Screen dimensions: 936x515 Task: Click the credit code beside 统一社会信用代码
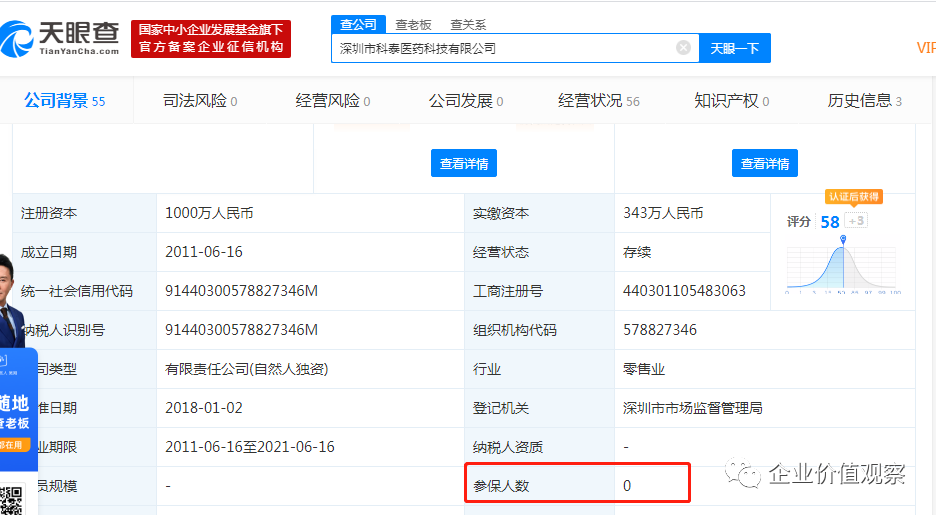tap(241, 291)
